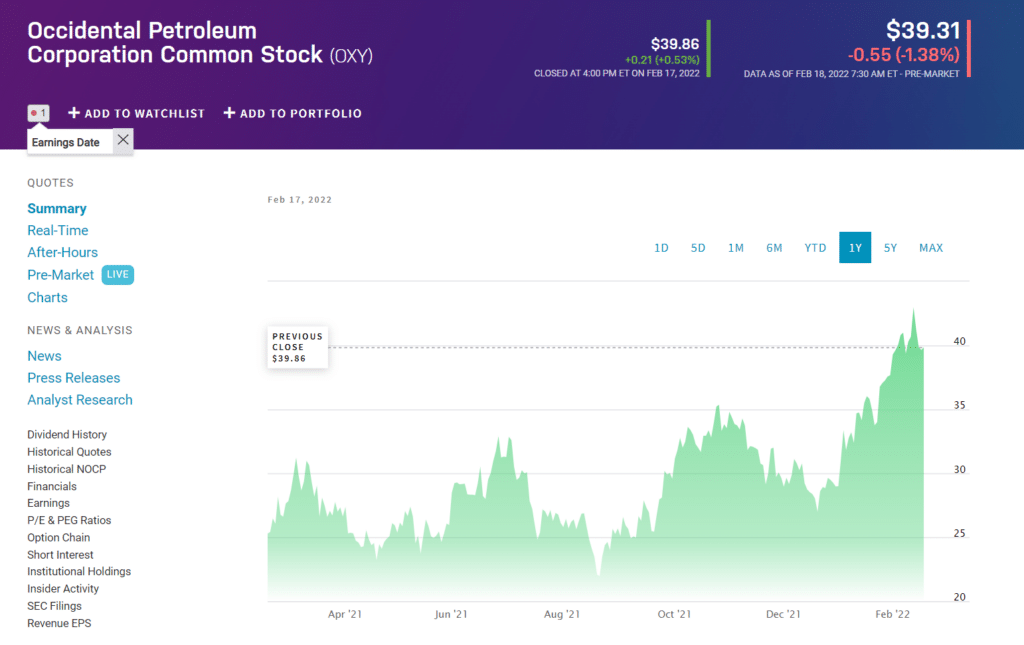
Task: Open the Real-Time quotes link
Action: [57, 230]
